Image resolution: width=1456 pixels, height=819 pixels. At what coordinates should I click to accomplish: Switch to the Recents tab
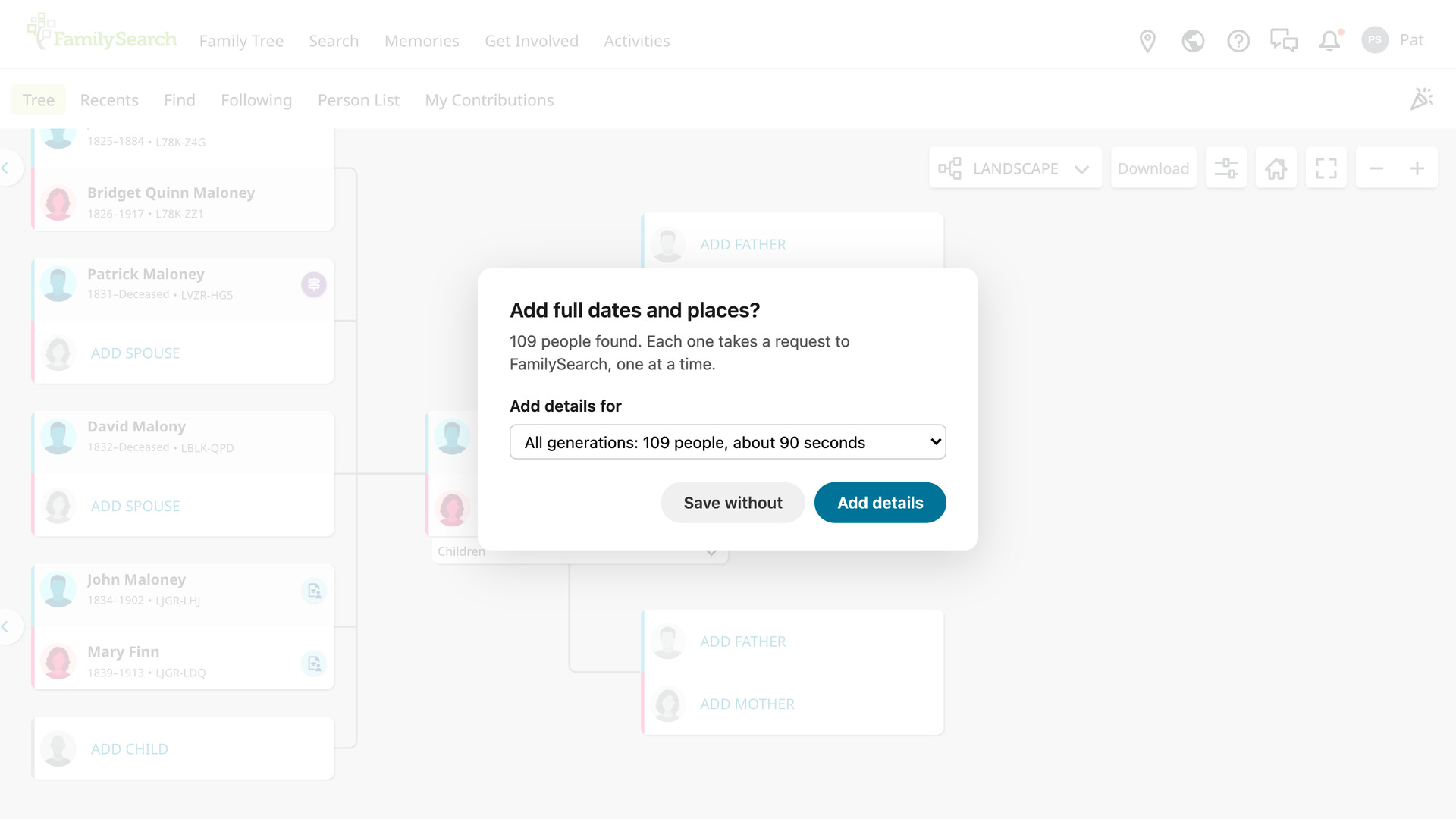(109, 100)
